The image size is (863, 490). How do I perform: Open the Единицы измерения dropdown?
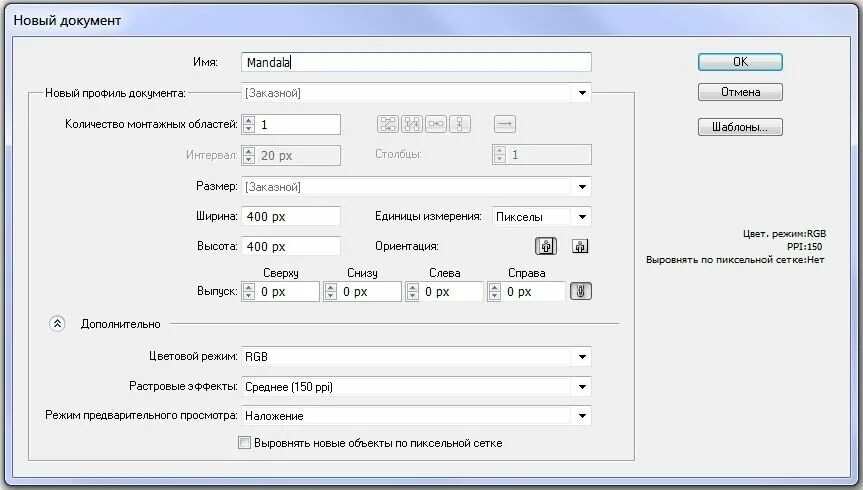point(542,216)
